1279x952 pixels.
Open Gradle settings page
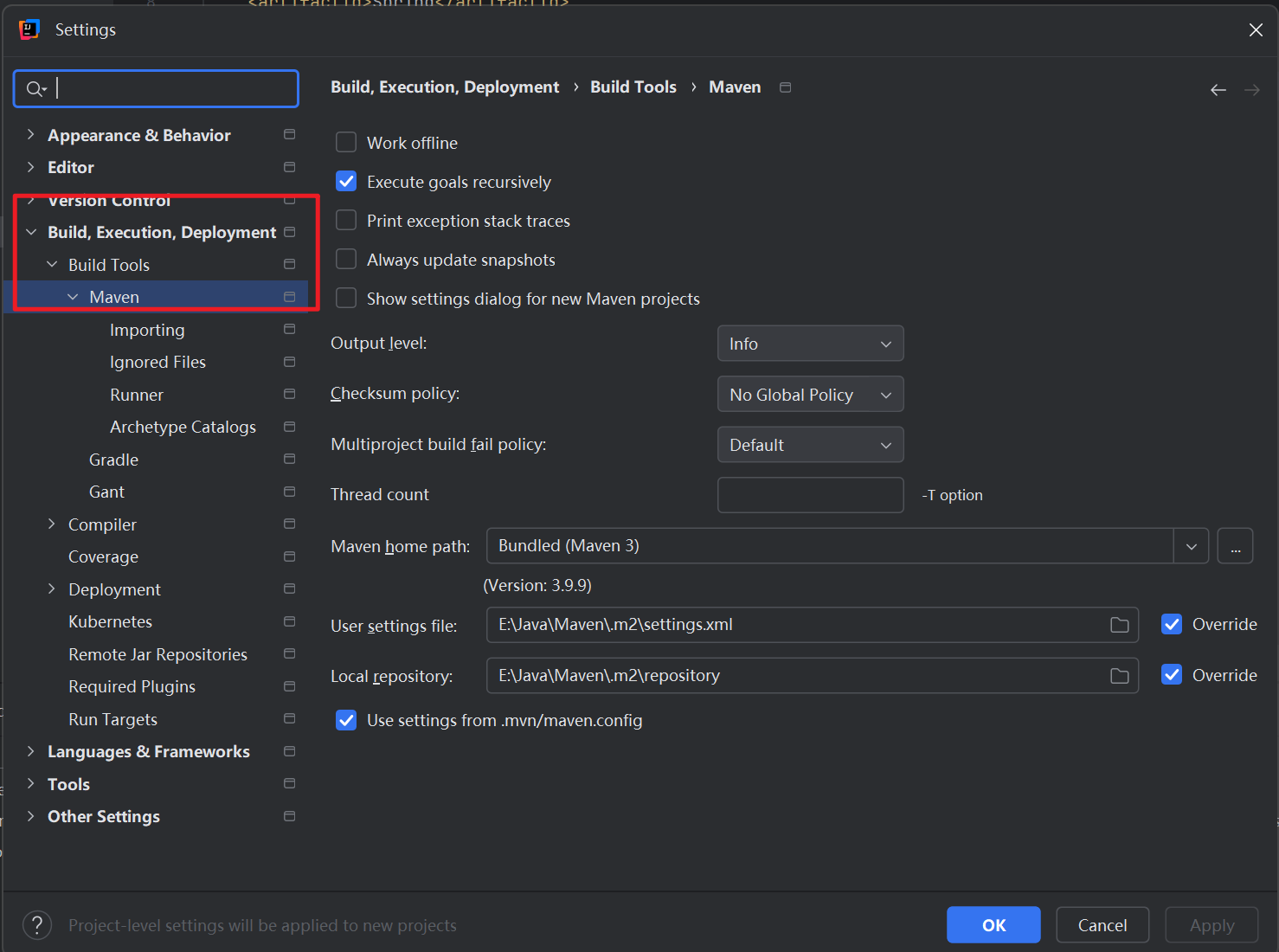tap(113, 460)
